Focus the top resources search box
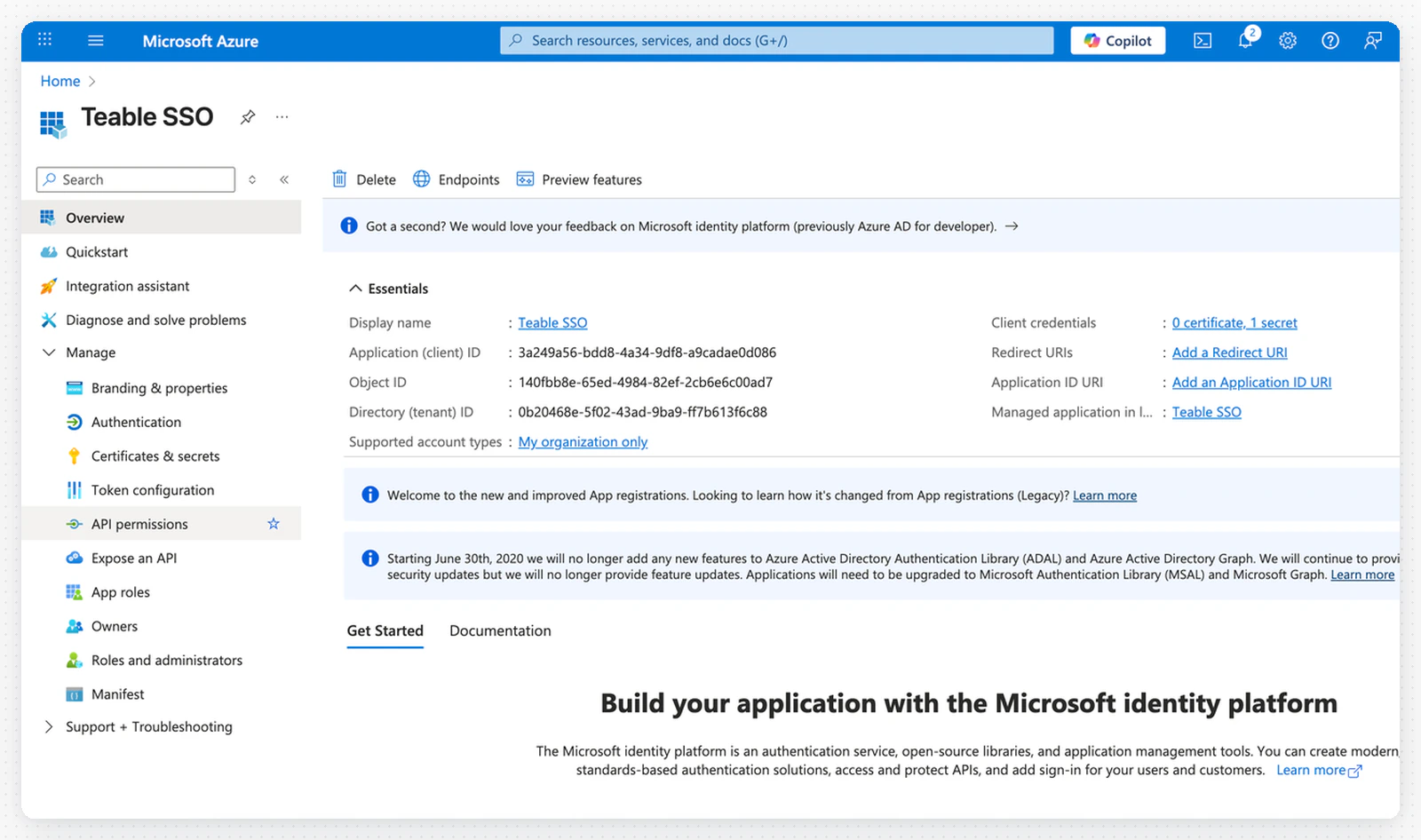 coord(777,41)
